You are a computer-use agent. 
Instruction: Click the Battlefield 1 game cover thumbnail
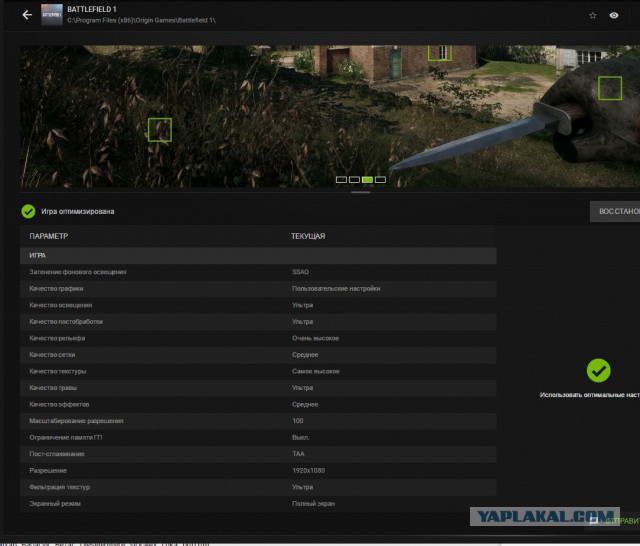point(52,15)
